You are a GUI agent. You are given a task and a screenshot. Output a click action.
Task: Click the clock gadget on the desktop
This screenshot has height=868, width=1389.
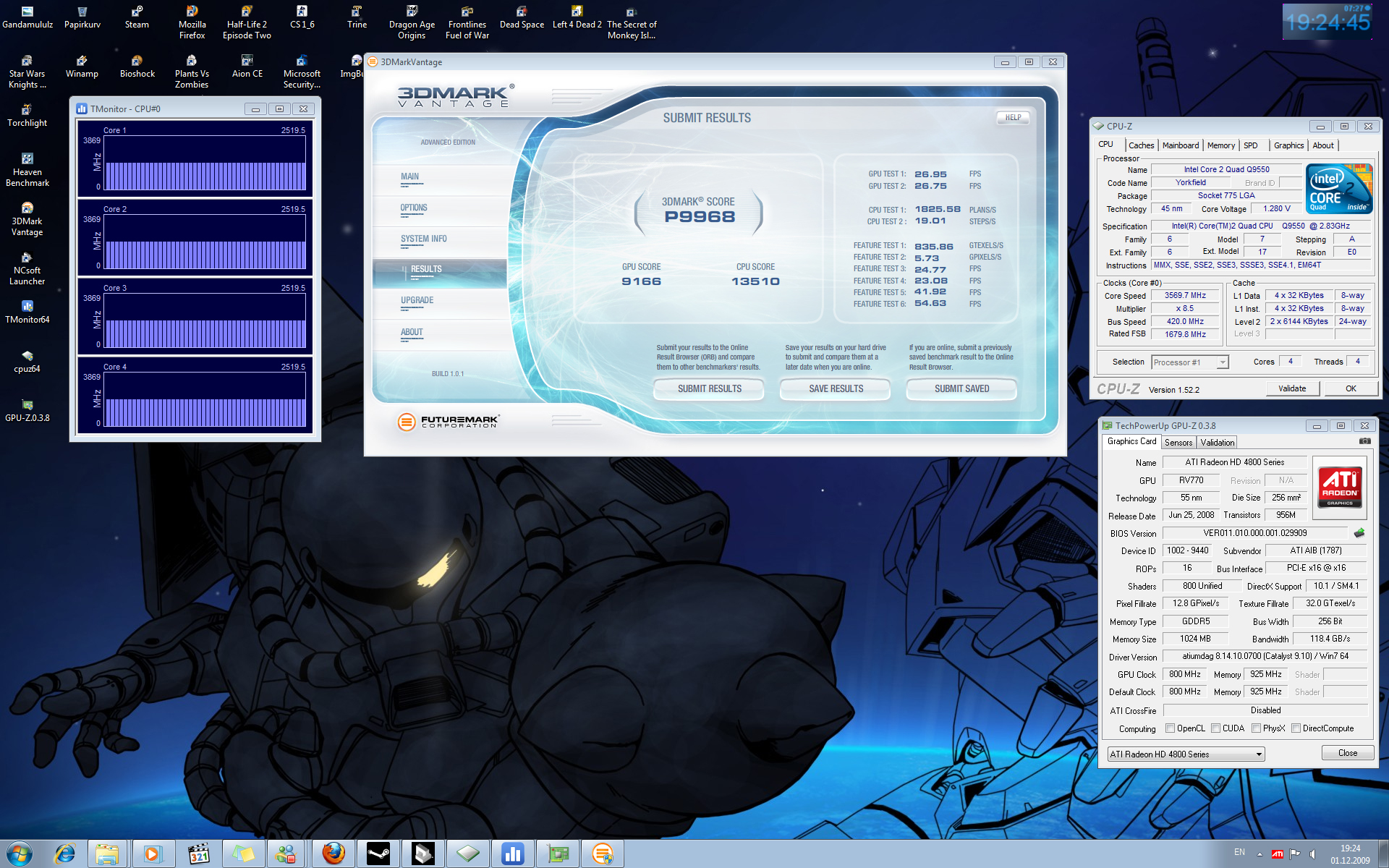coord(1328,22)
